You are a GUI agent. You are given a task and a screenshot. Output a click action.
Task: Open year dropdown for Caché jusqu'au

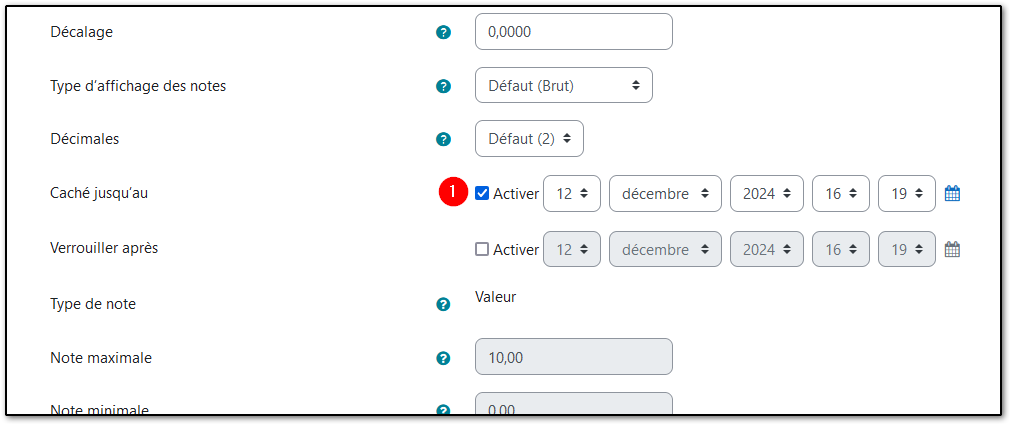766,194
